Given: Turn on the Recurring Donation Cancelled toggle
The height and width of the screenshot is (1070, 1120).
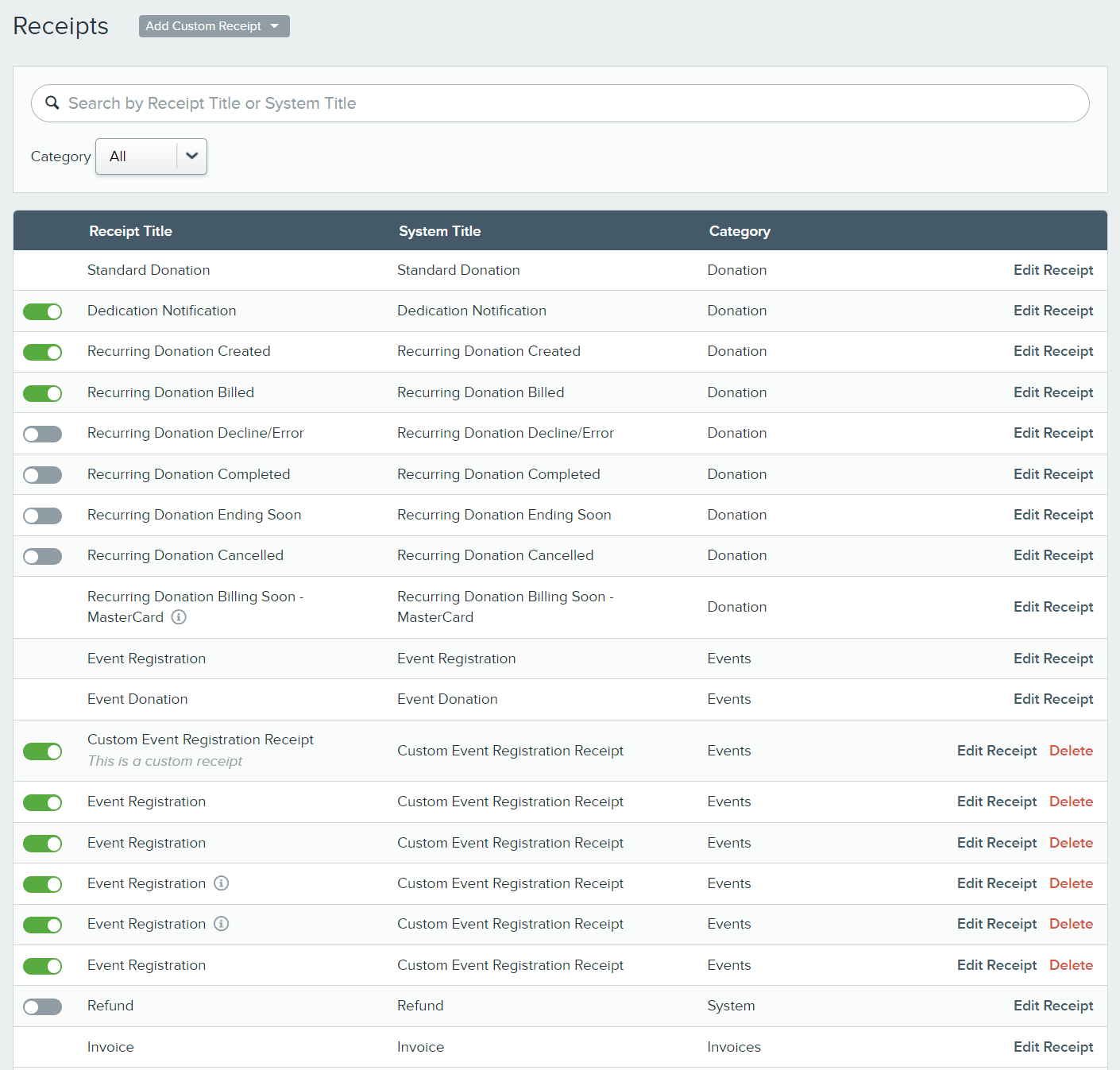Looking at the screenshot, I should [x=43, y=556].
